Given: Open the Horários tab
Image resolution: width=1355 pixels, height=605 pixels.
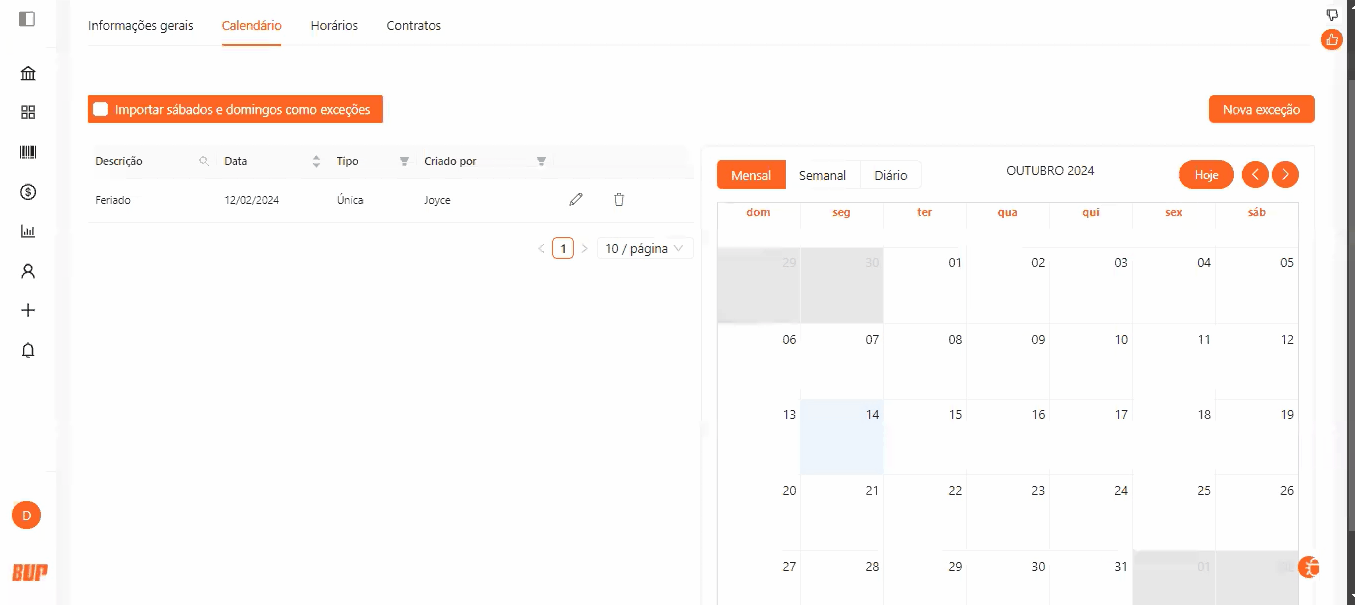Looking at the screenshot, I should point(334,26).
